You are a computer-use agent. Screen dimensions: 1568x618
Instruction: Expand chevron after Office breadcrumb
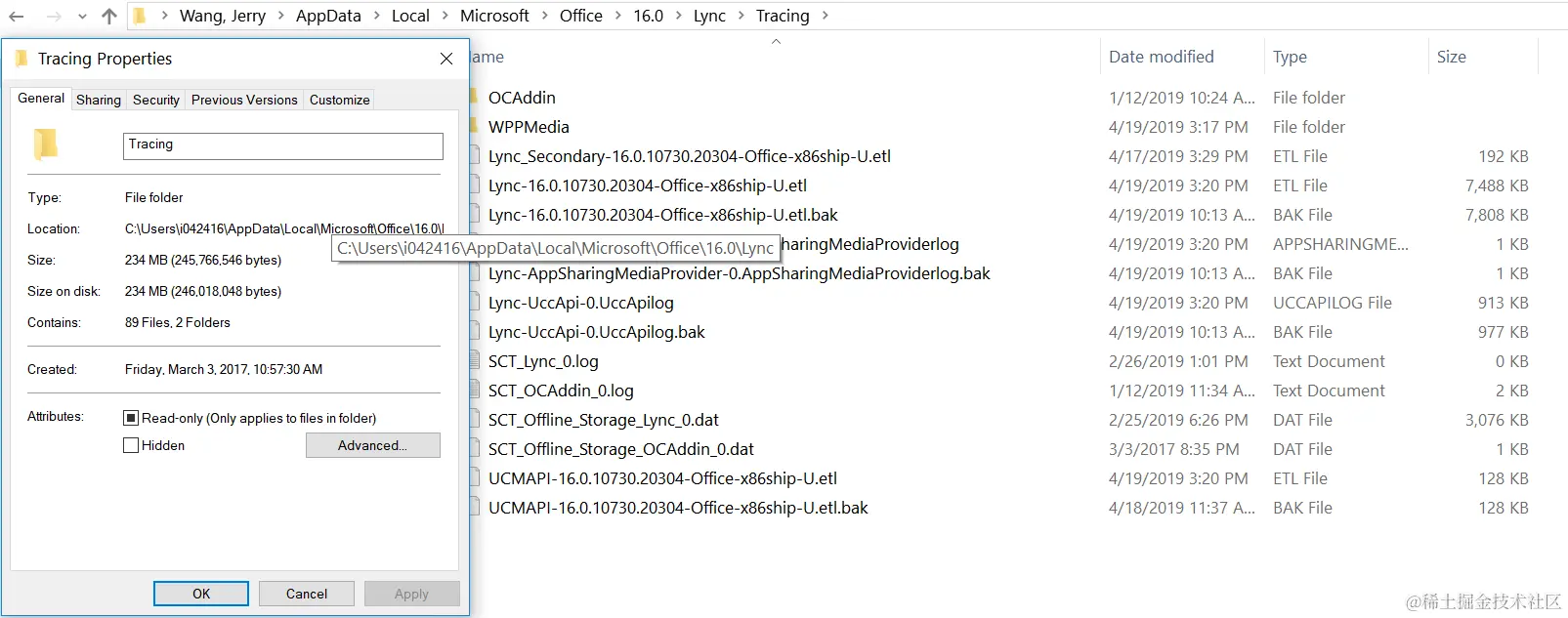tap(617, 16)
